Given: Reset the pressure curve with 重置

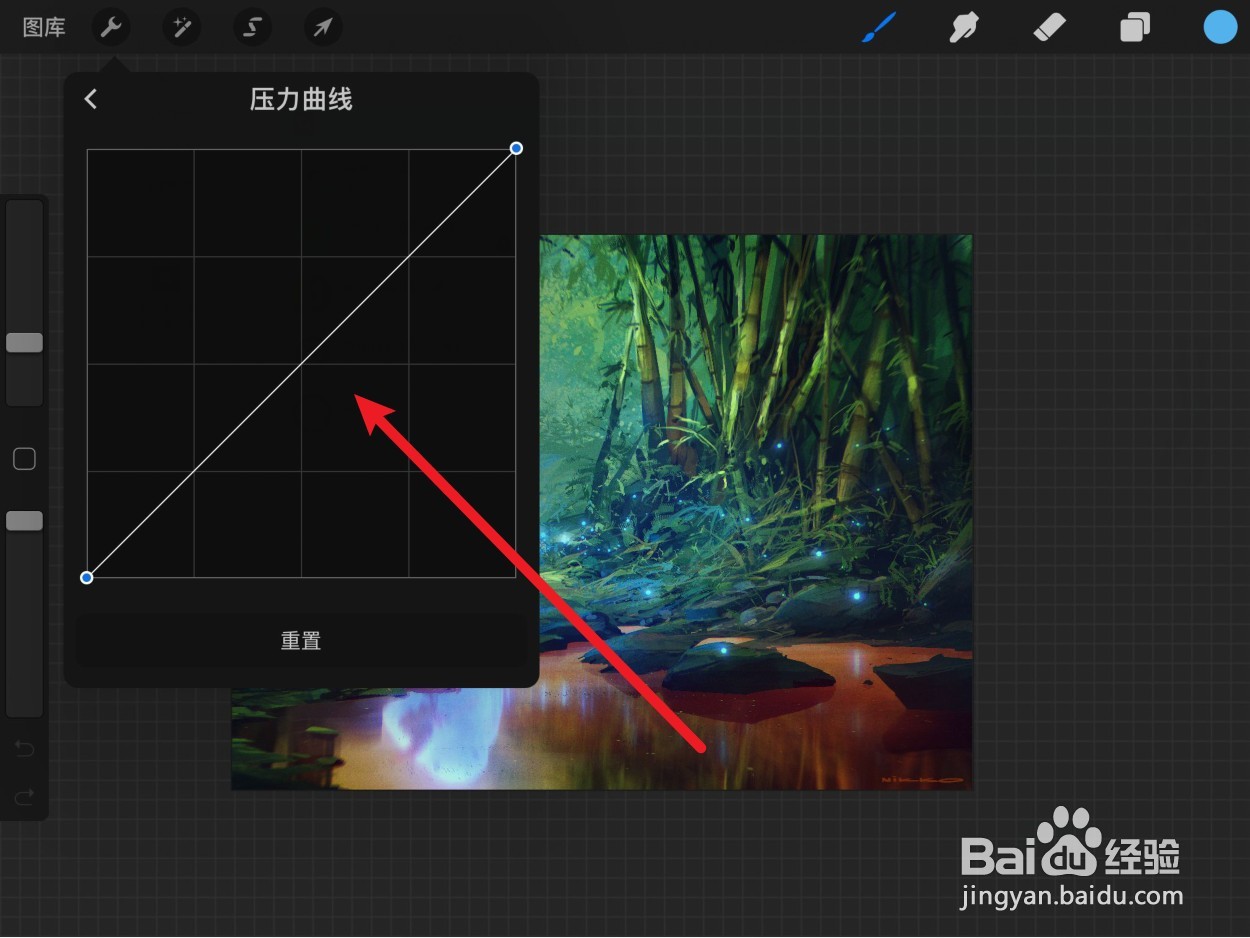Looking at the screenshot, I should click(x=301, y=641).
